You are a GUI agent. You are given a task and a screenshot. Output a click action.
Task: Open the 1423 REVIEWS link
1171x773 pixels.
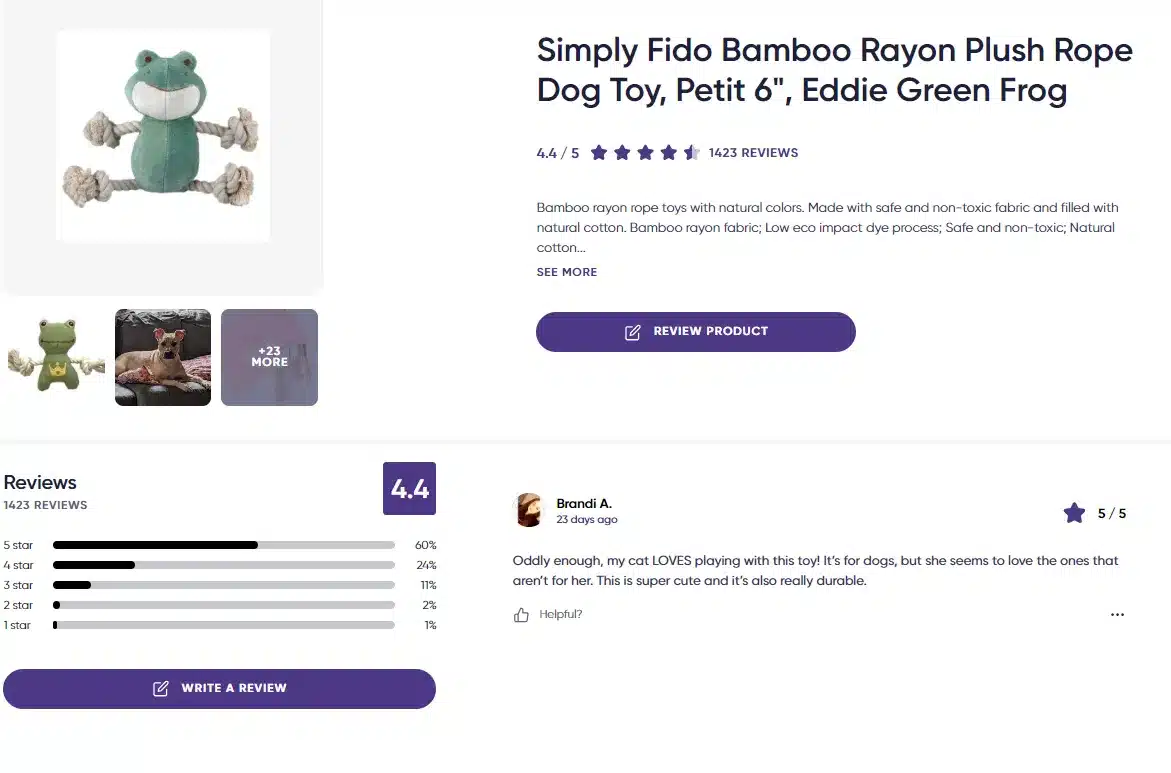click(x=753, y=152)
